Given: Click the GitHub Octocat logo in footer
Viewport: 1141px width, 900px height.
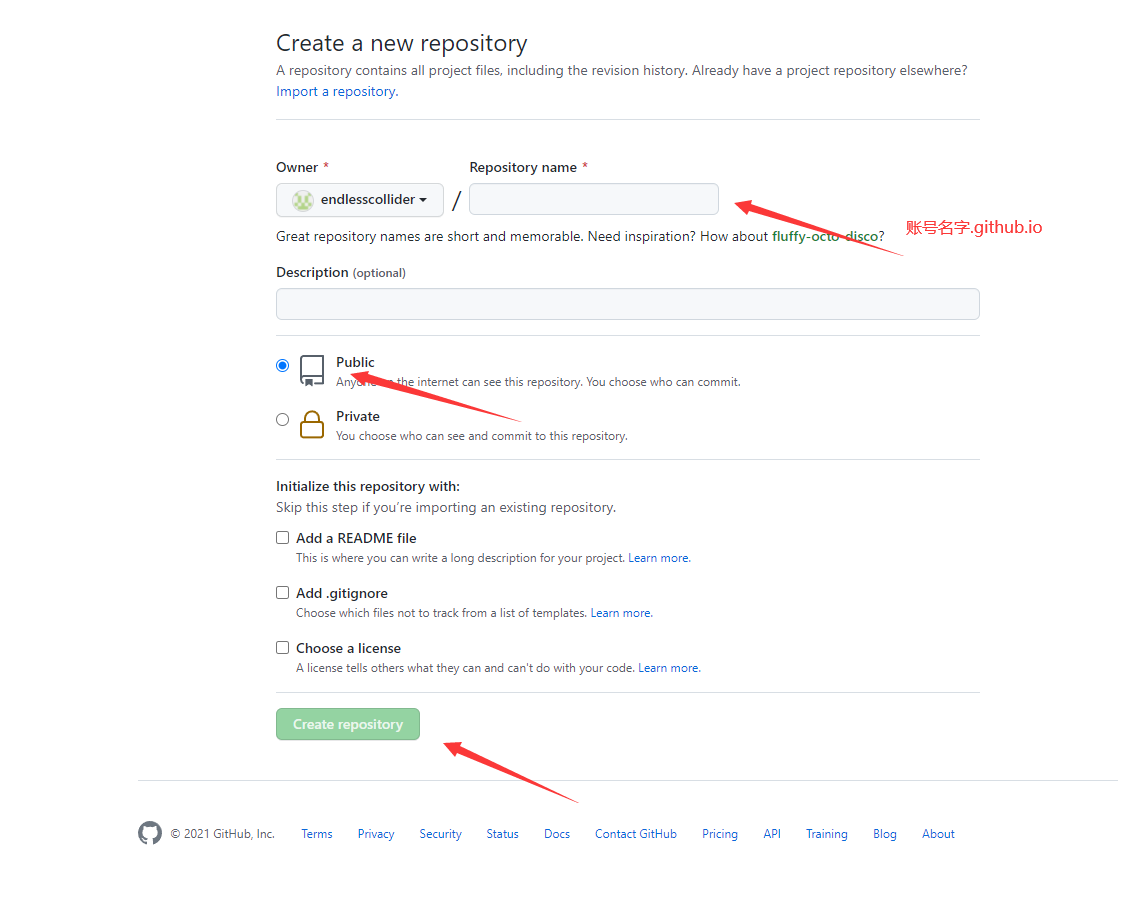Looking at the screenshot, I should (150, 833).
